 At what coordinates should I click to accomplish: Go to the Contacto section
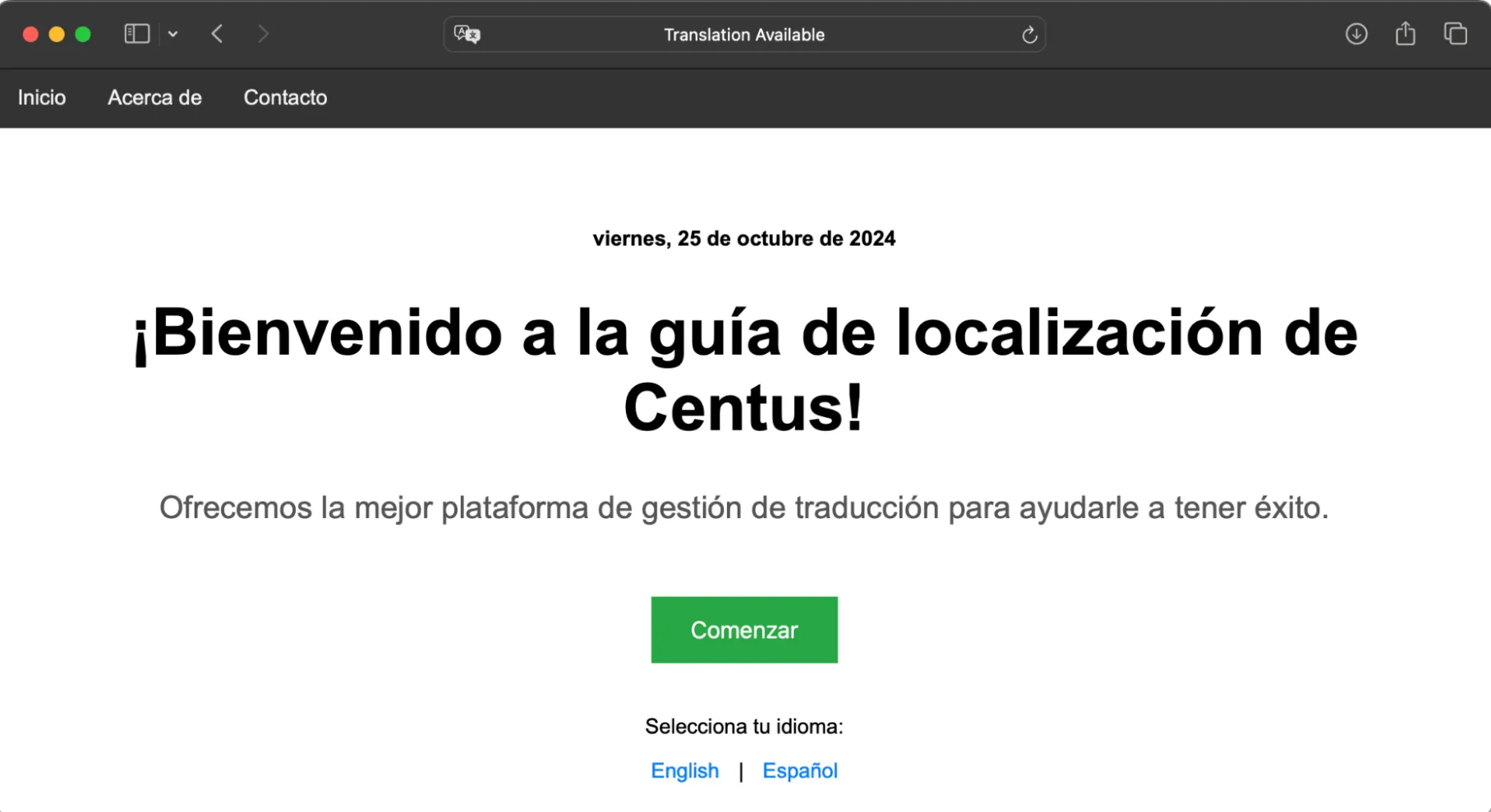[284, 98]
